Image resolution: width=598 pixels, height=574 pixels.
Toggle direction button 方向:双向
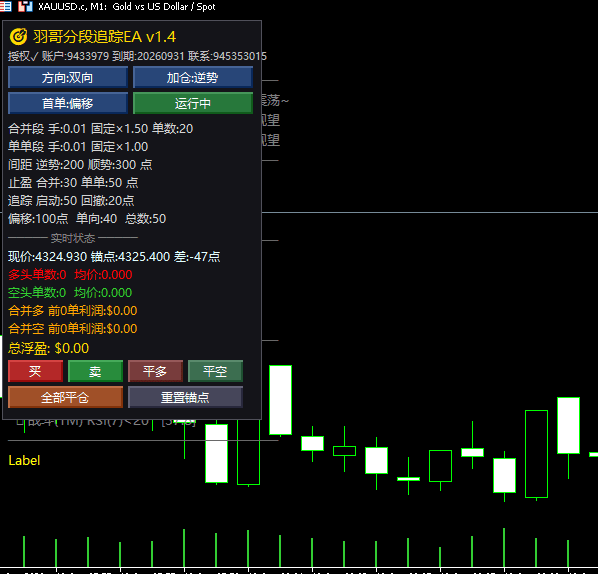(68, 77)
